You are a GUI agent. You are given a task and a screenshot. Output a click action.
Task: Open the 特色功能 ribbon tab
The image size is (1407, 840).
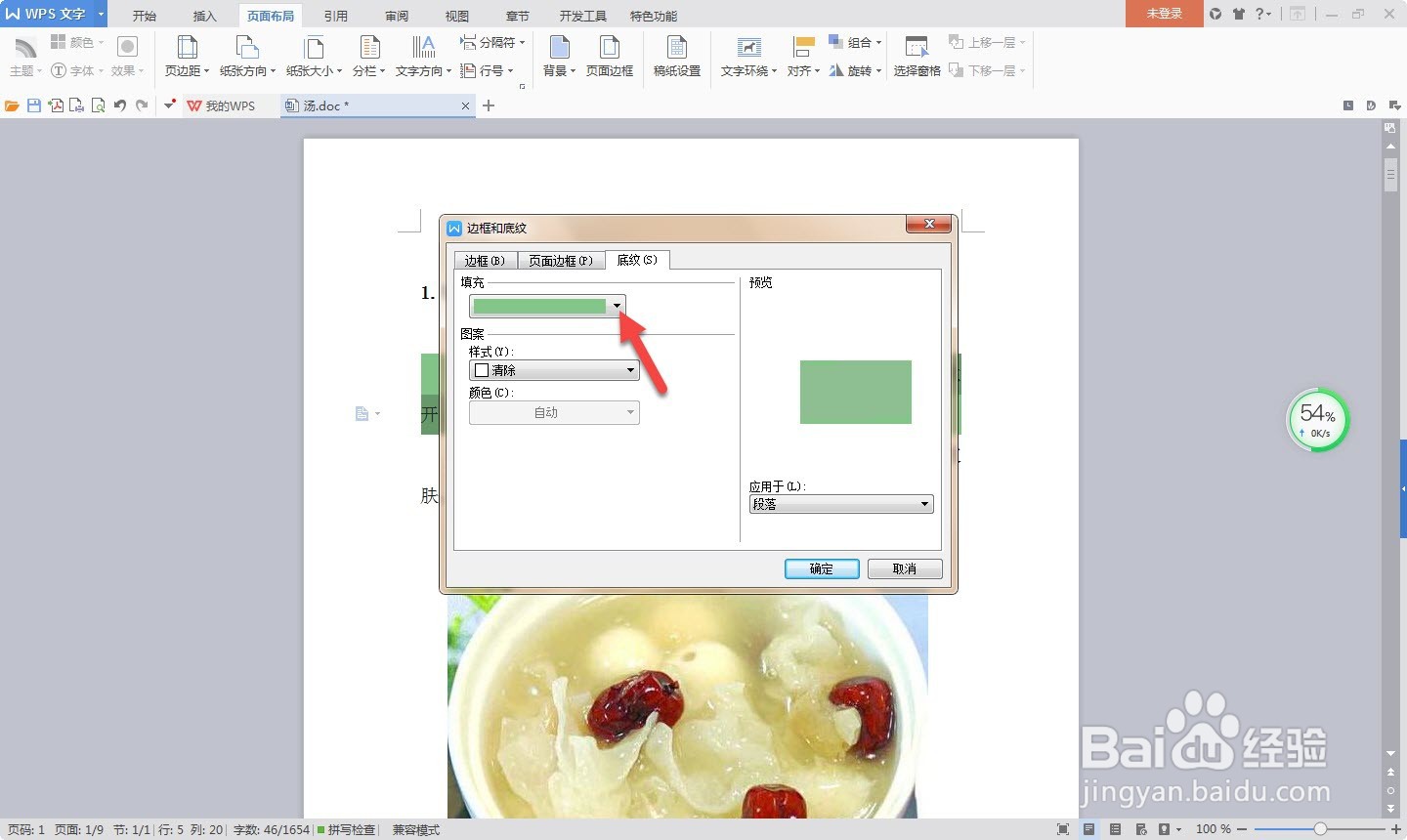[654, 16]
